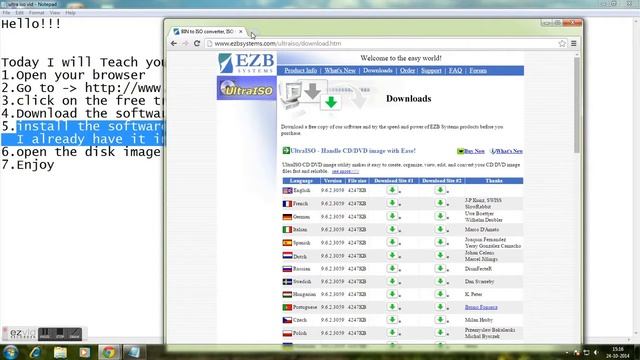Image resolution: width=640 pixels, height=360 pixels.
Task: Click the Bruno Fonseca translator link
Action: pos(481,307)
